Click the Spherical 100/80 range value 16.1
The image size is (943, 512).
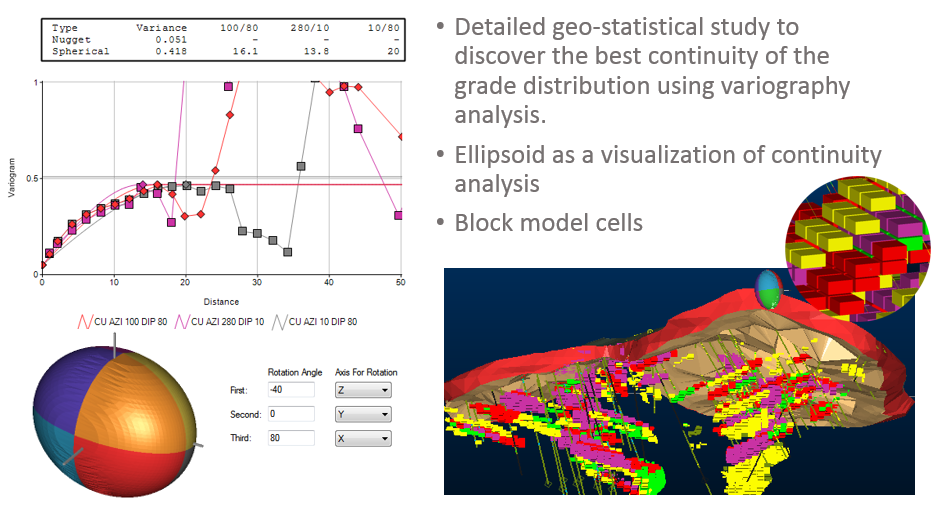(245, 52)
